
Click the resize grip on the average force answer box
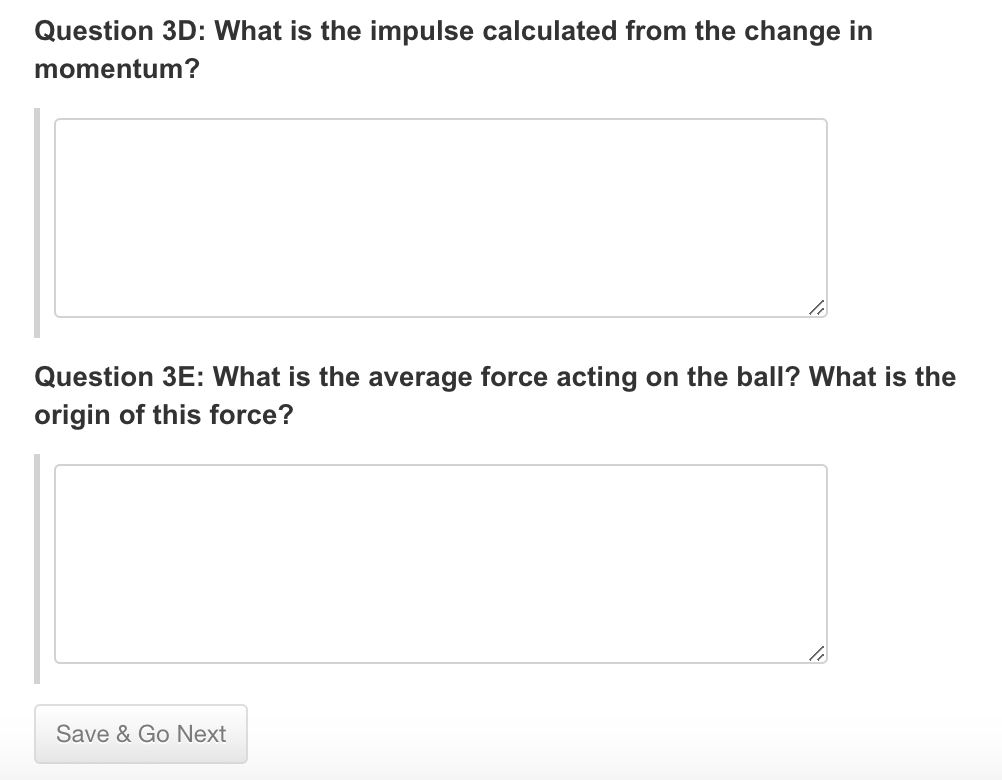(819, 654)
